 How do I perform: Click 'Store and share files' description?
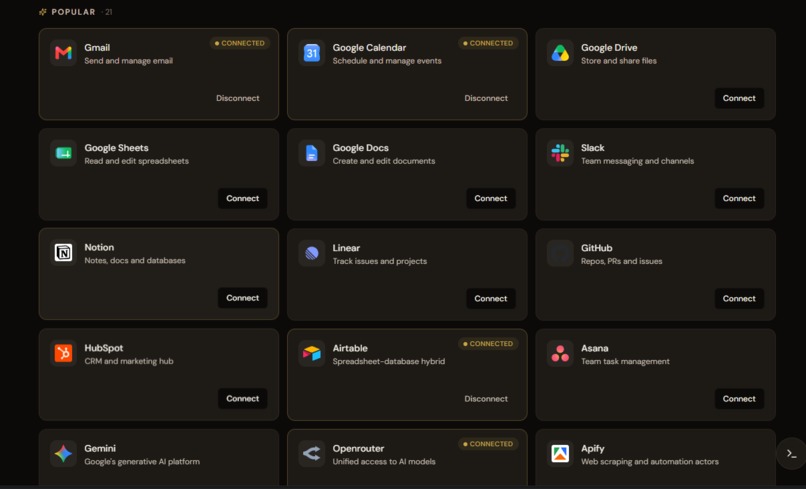619,61
